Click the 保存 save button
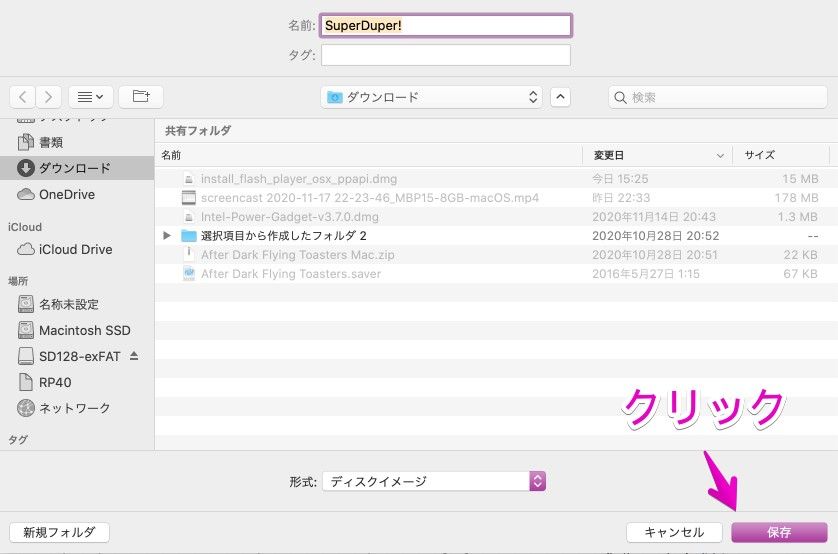 [x=779, y=532]
